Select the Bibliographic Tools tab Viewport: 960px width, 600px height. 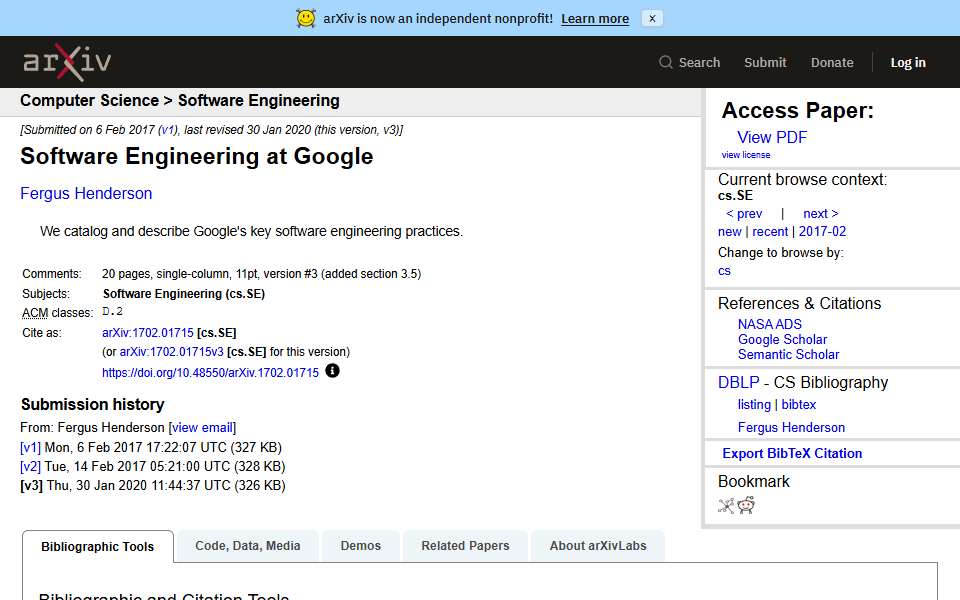click(x=97, y=546)
